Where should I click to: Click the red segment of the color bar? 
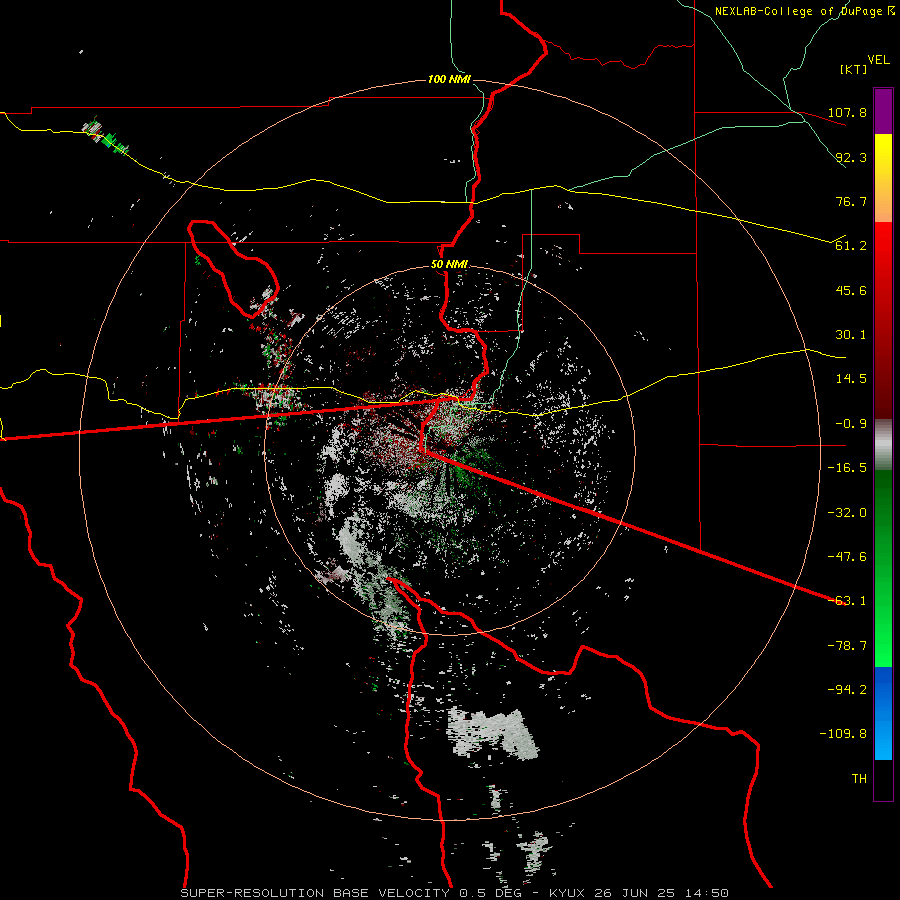pos(883,320)
